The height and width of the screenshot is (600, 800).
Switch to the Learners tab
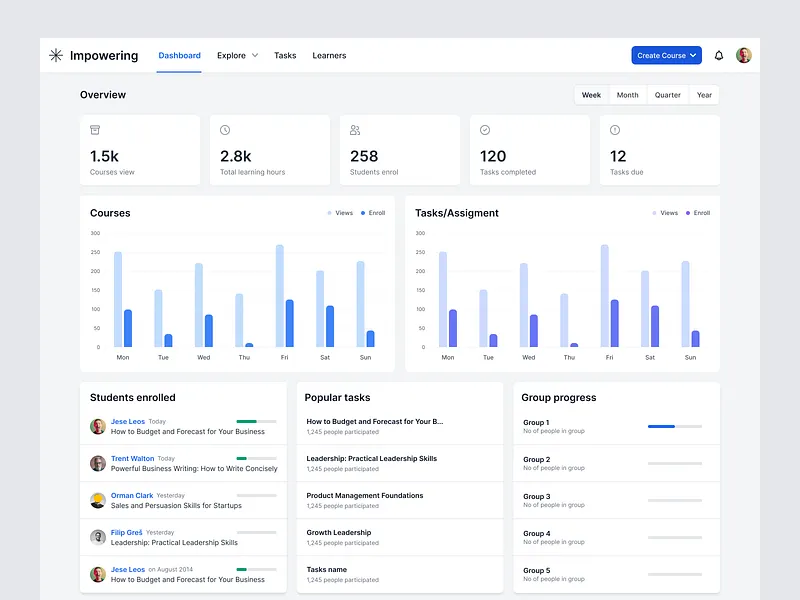coord(329,55)
